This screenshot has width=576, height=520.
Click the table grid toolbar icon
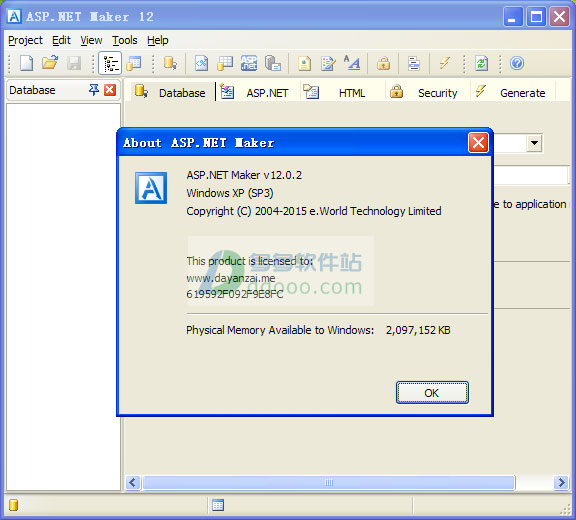(x=225, y=63)
